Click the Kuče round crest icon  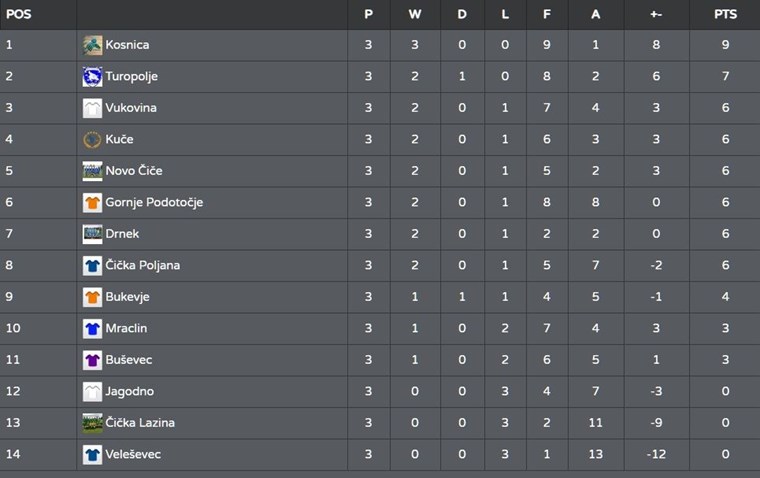[92, 140]
